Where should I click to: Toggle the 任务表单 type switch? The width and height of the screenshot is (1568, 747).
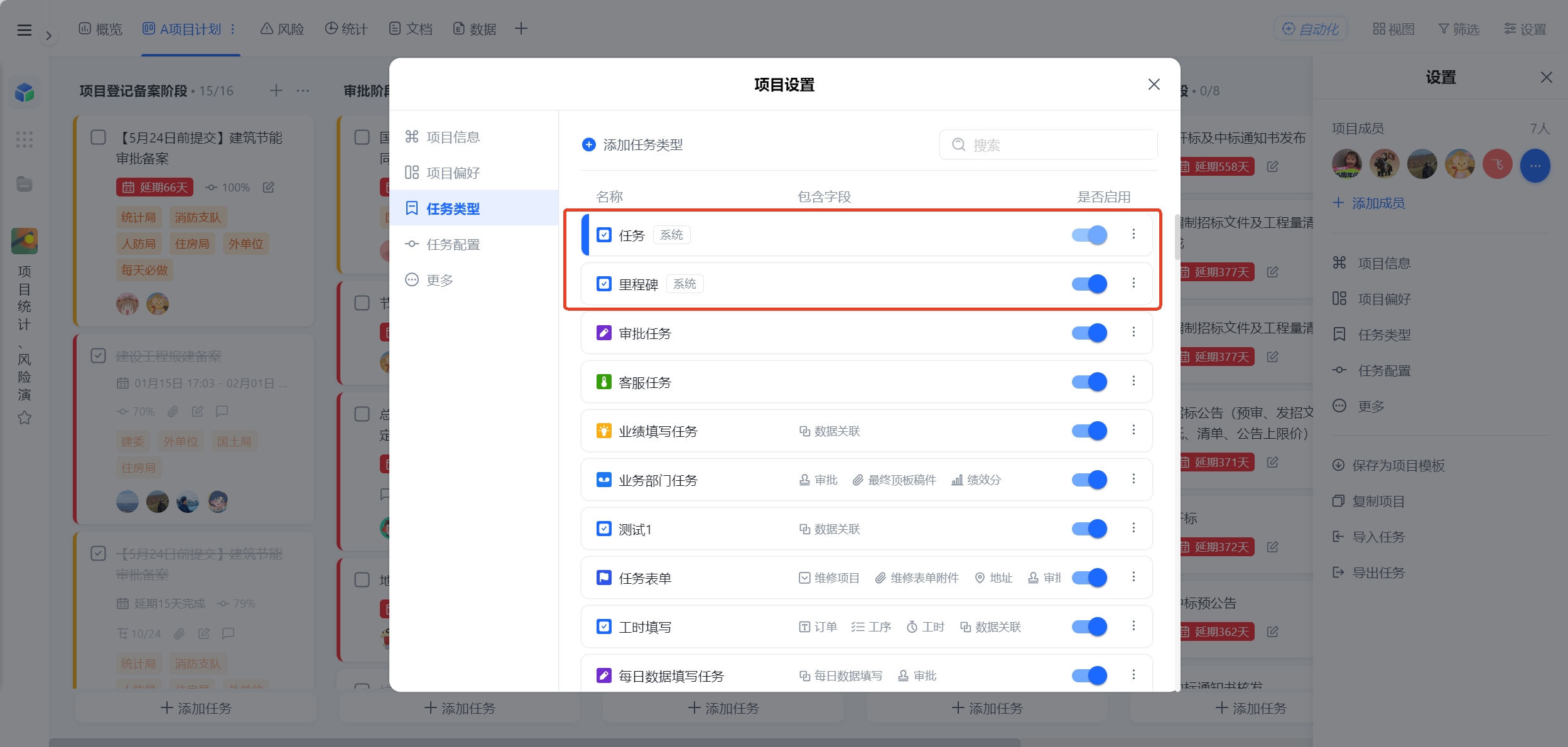pos(1089,578)
